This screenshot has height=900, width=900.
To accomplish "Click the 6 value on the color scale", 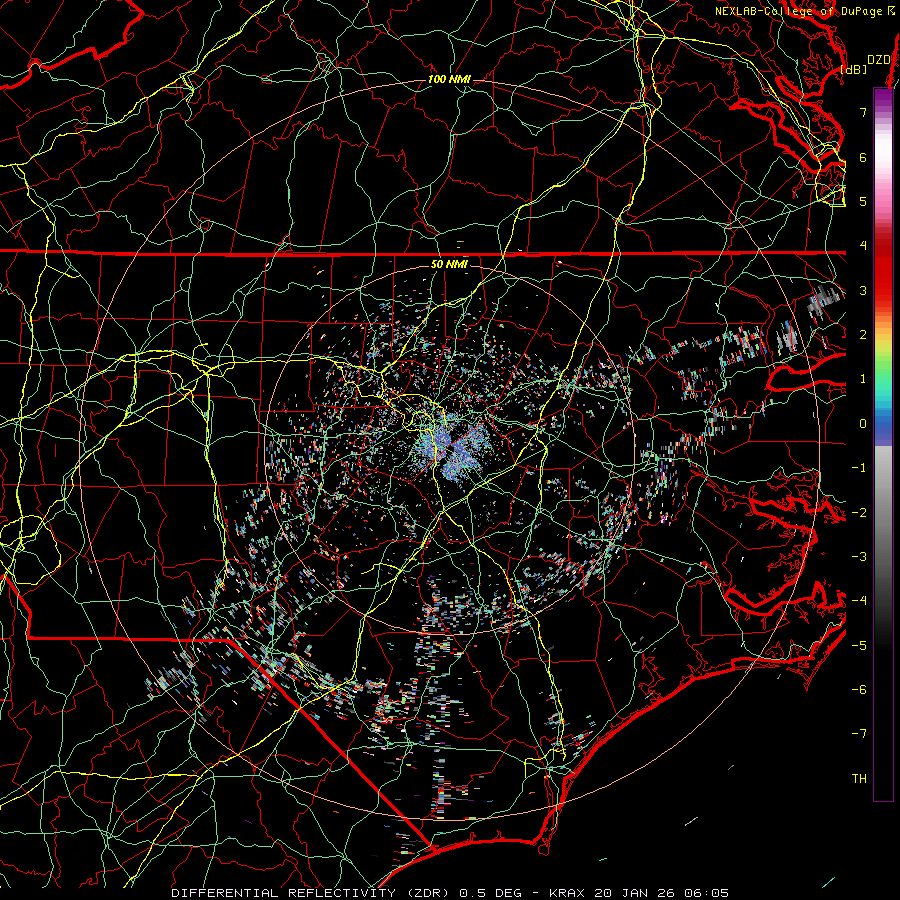I will [863, 157].
